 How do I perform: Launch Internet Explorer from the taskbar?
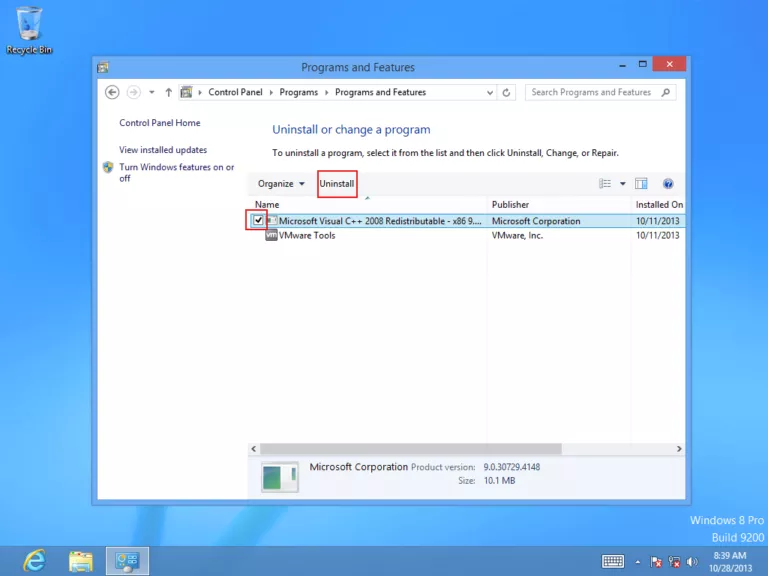coord(34,561)
